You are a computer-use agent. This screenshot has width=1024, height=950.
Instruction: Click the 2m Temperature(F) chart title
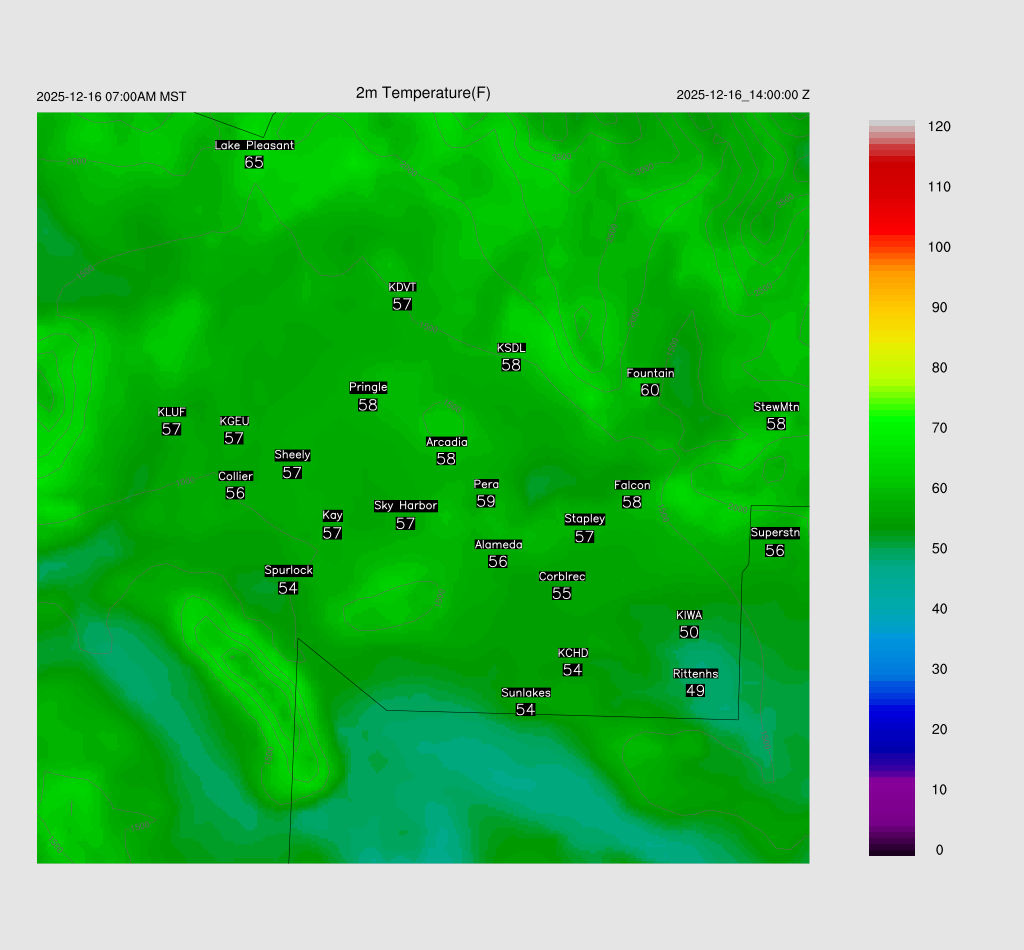click(x=423, y=93)
